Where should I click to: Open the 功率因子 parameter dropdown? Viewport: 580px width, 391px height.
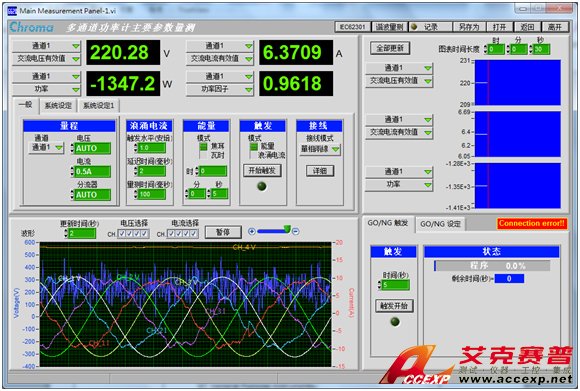(220, 89)
